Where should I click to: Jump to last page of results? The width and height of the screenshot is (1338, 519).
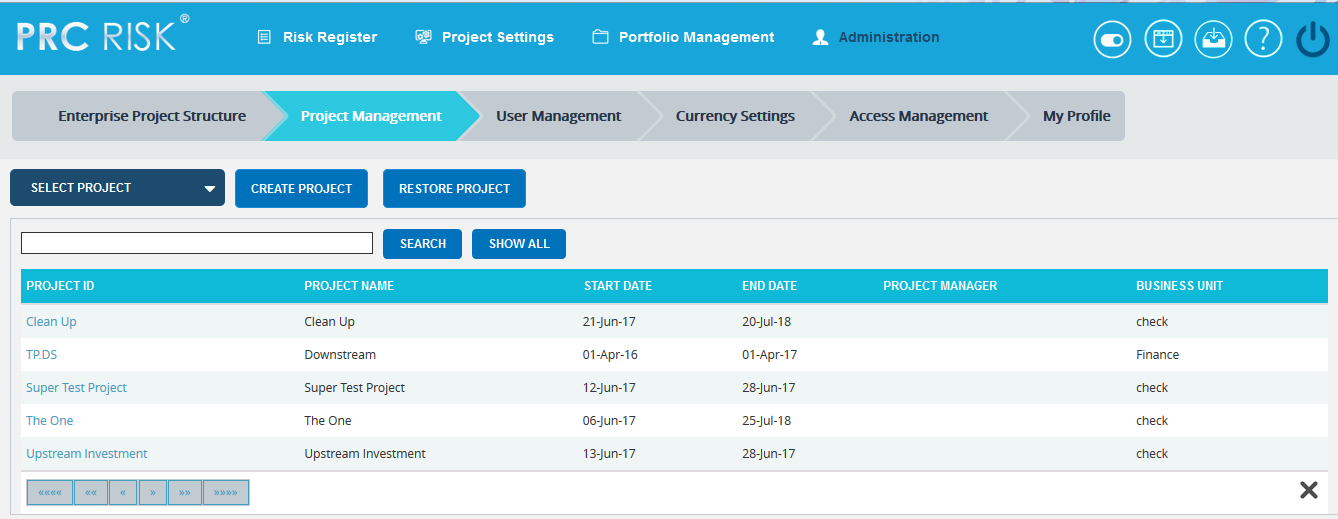[225, 492]
